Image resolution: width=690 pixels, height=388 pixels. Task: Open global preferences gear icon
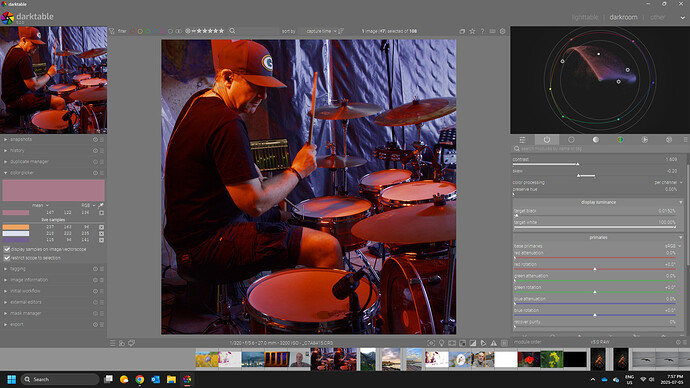(503, 31)
